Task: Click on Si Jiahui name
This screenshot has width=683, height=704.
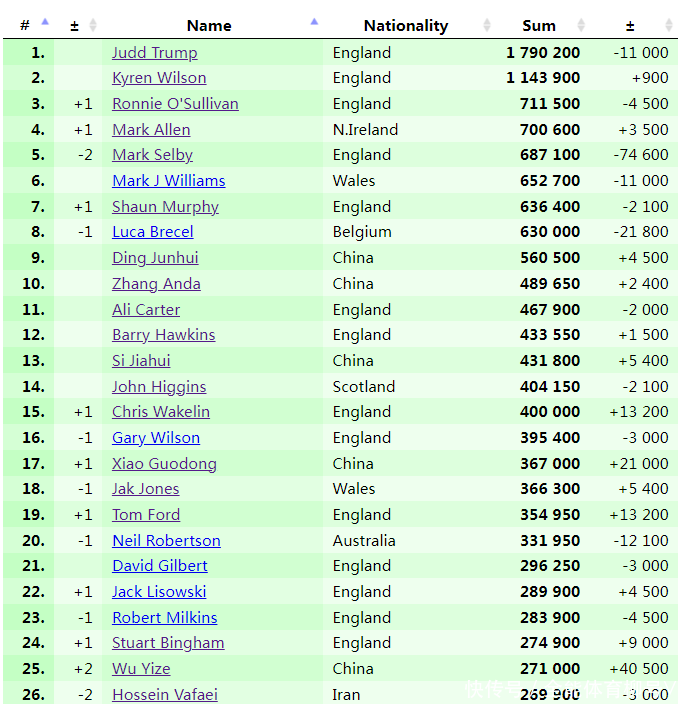Action: click(x=141, y=361)
